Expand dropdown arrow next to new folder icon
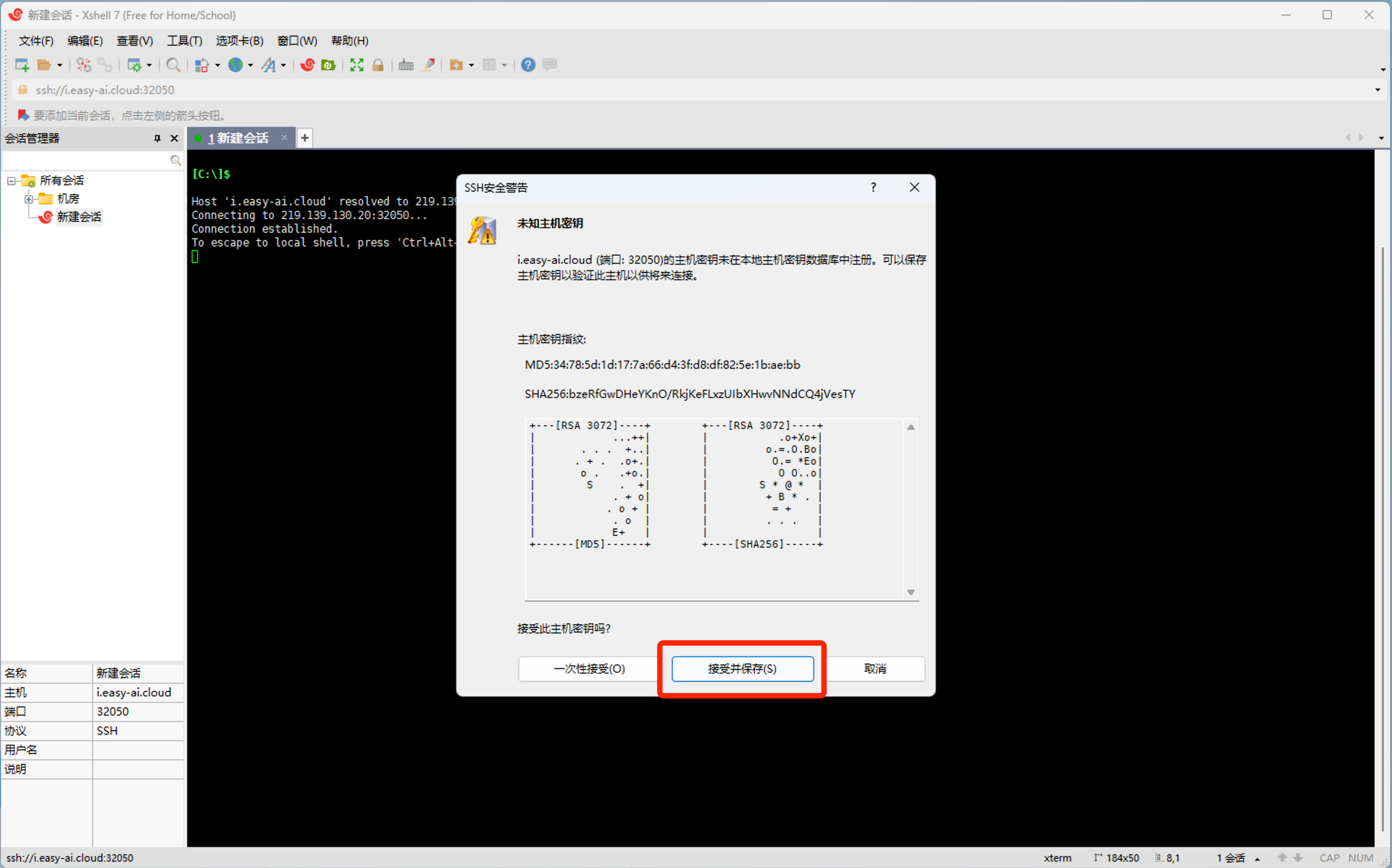 coord(471,65)
